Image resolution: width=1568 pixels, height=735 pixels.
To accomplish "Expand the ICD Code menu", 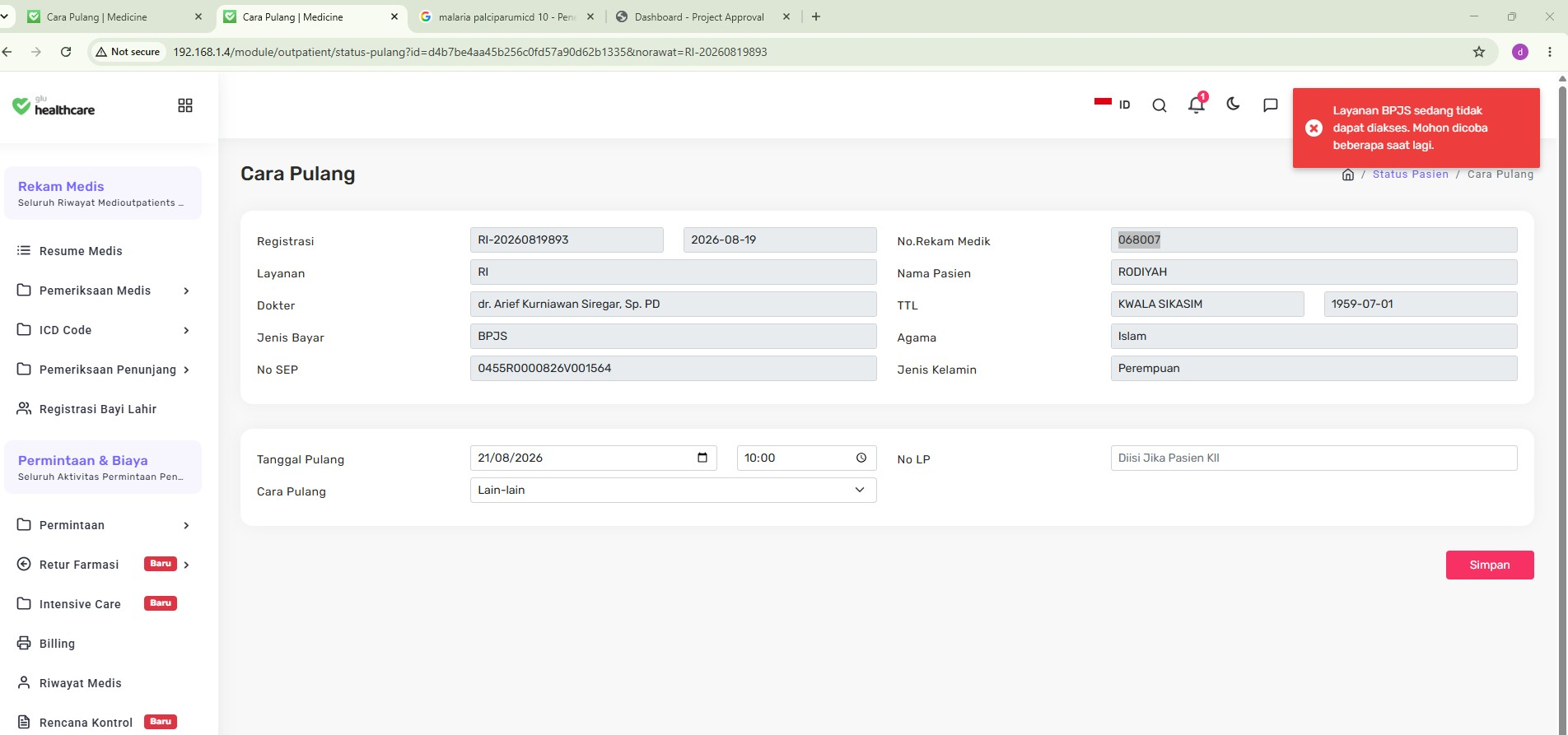I will tap(105, 330).
